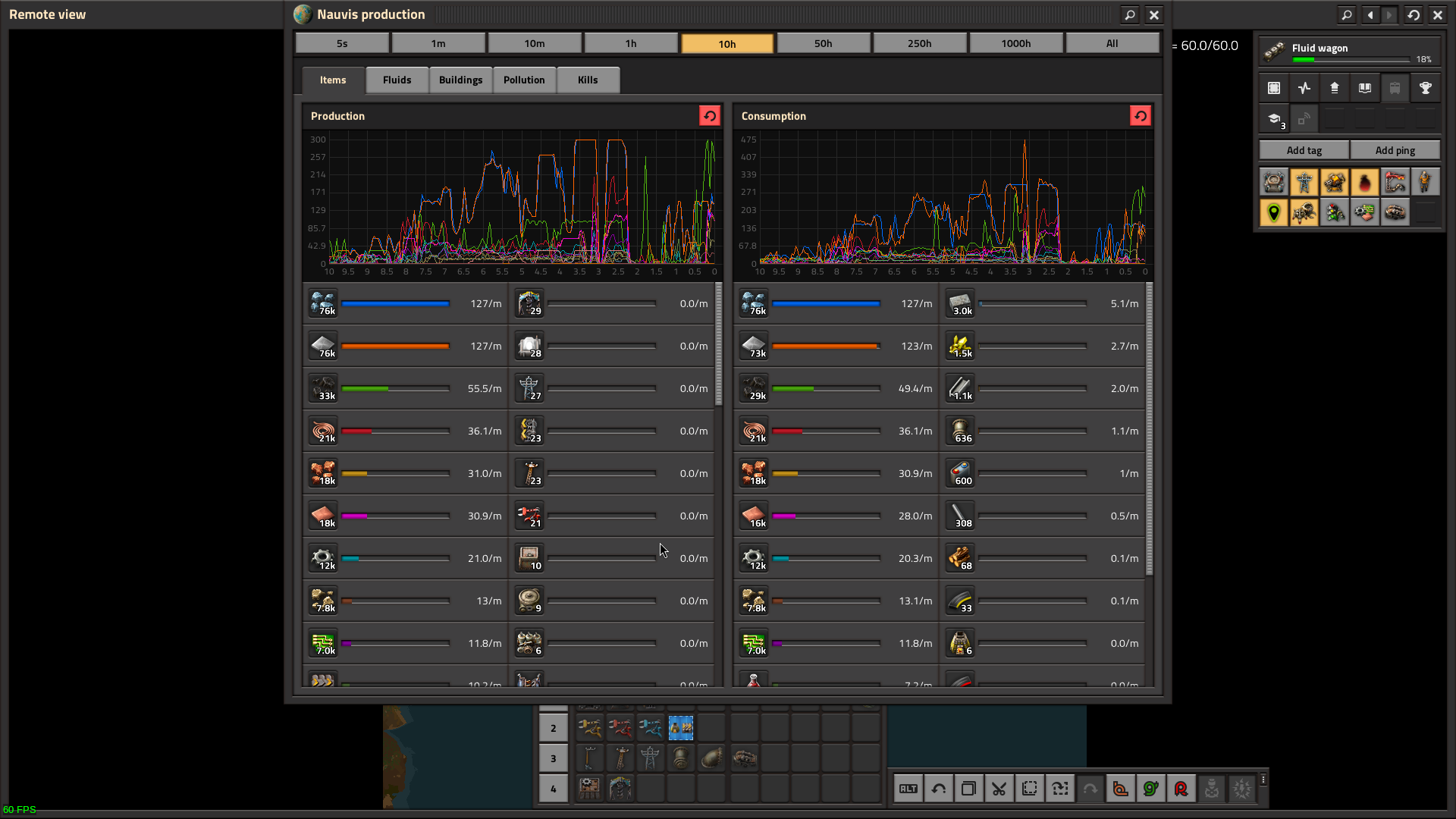Viewport: 1456px width, 819px height.
Task: Click copper plate 18k icon in Production
Action: [323, 516]
